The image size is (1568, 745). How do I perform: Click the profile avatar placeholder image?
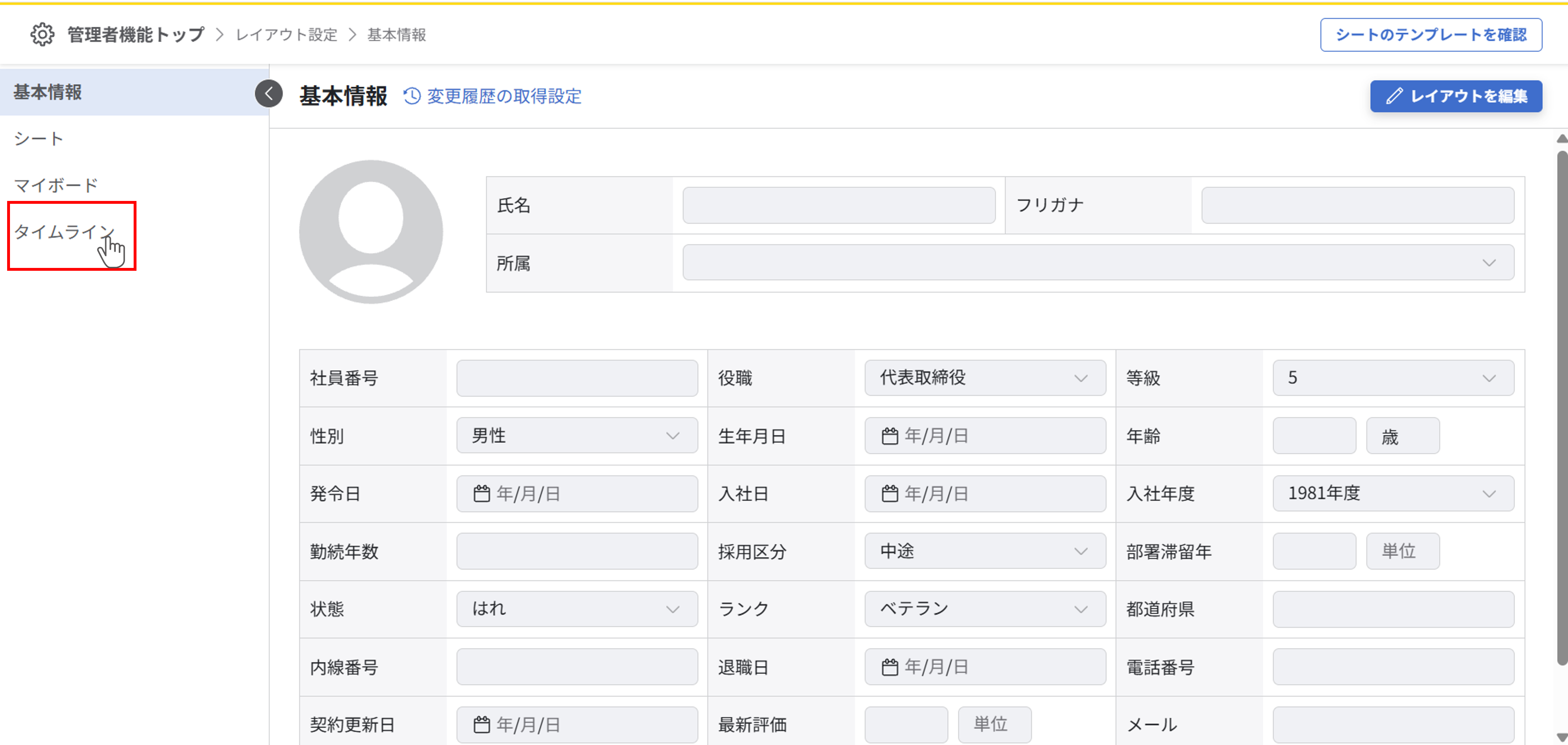tap(371, 232)
